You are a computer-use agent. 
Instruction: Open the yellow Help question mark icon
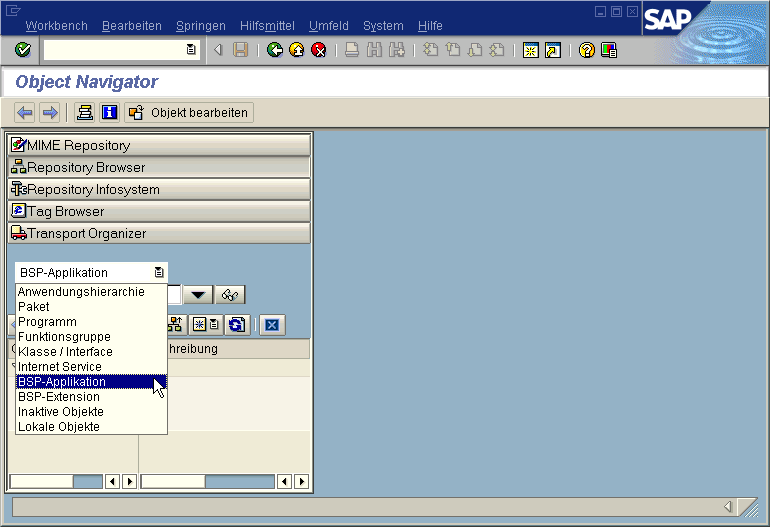click(x=586, y=50)
